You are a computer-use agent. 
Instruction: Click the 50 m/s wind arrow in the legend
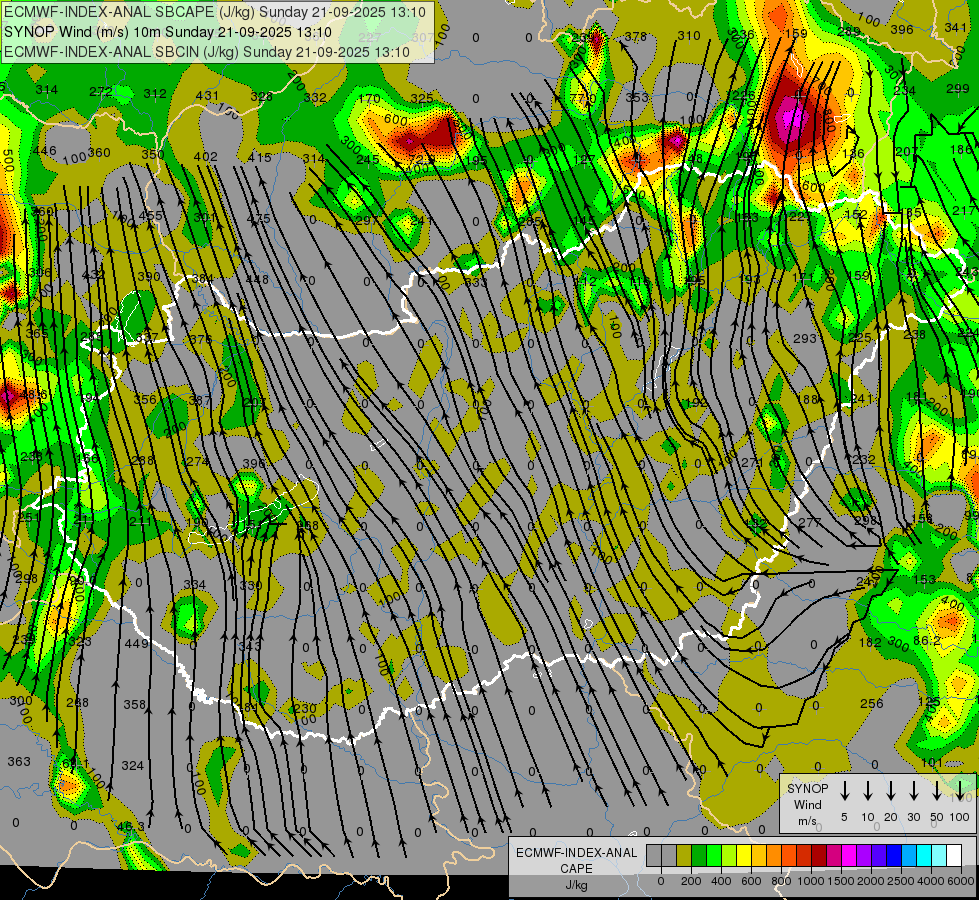(x=937, y=790)
